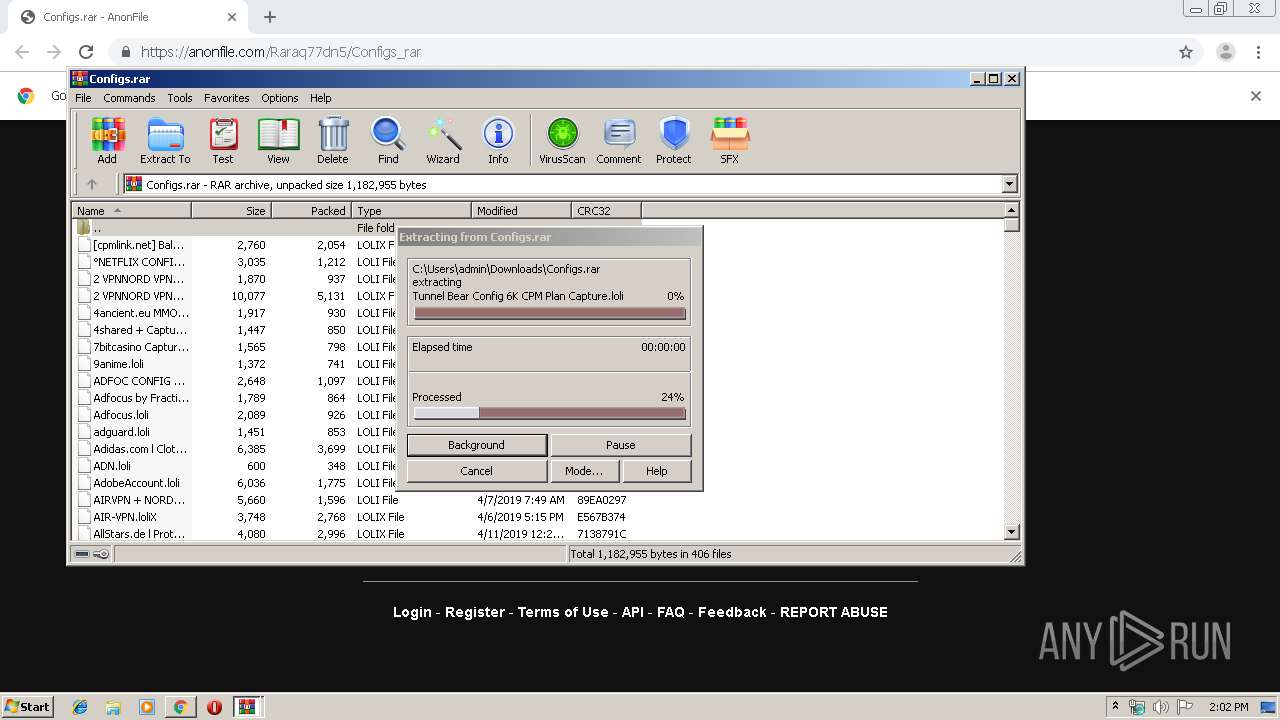Sort by the Size column header
The image size is (1280, 720).
click(231, 210)
